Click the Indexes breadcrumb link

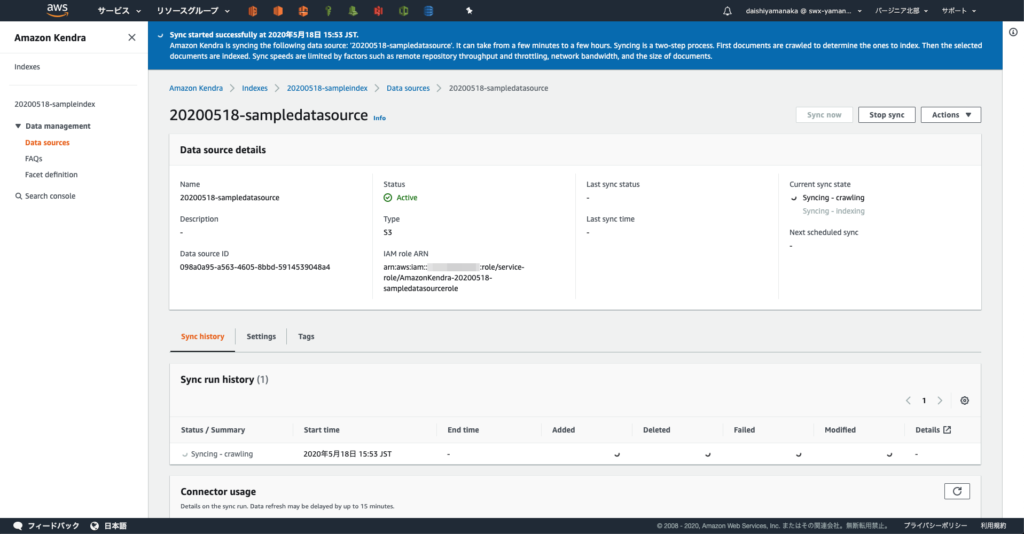pyautogui.click(x=254, y=88)
